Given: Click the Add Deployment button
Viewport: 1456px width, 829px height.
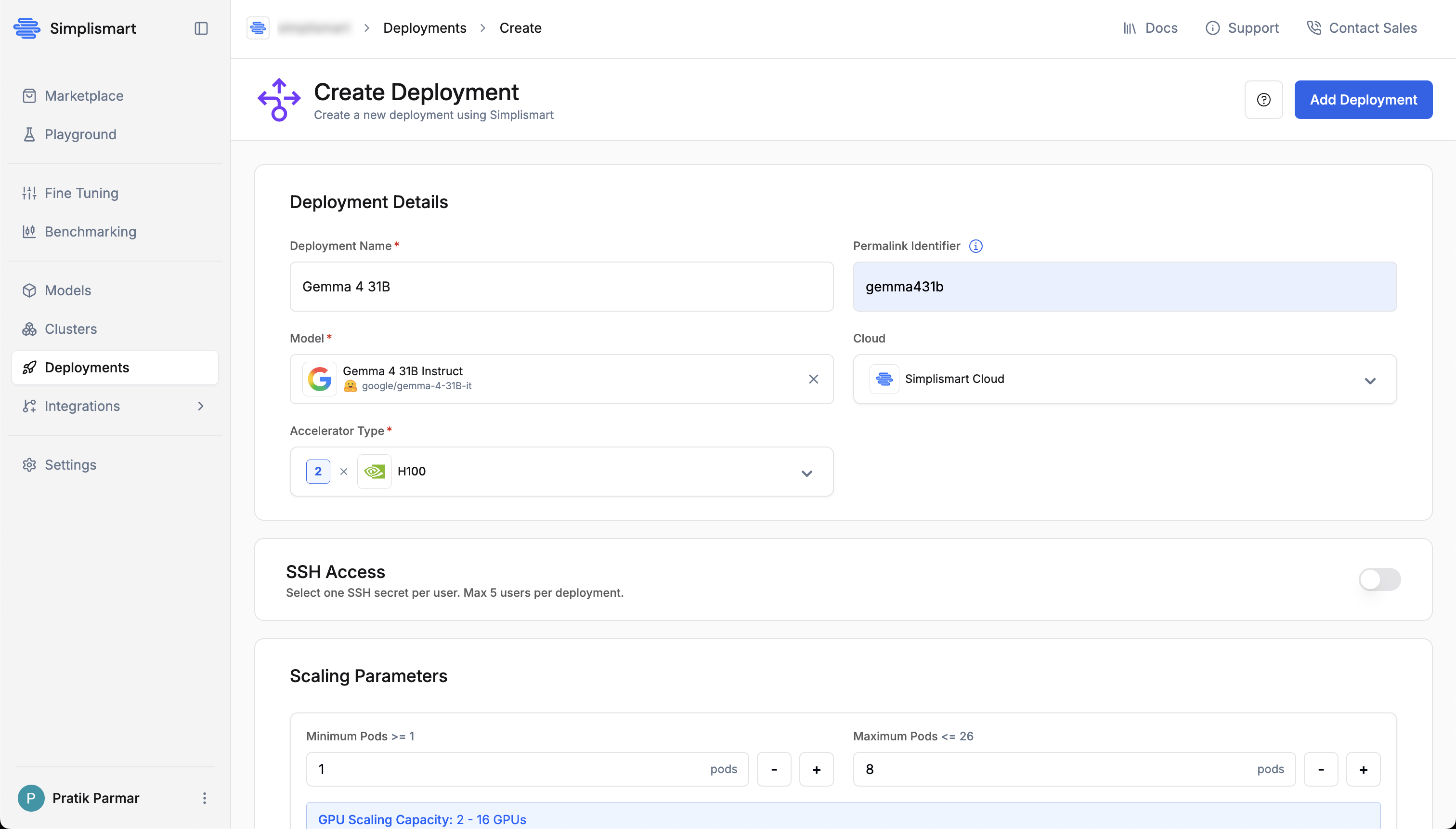Looking at the screenshot, I should (x=1363, y=100).
